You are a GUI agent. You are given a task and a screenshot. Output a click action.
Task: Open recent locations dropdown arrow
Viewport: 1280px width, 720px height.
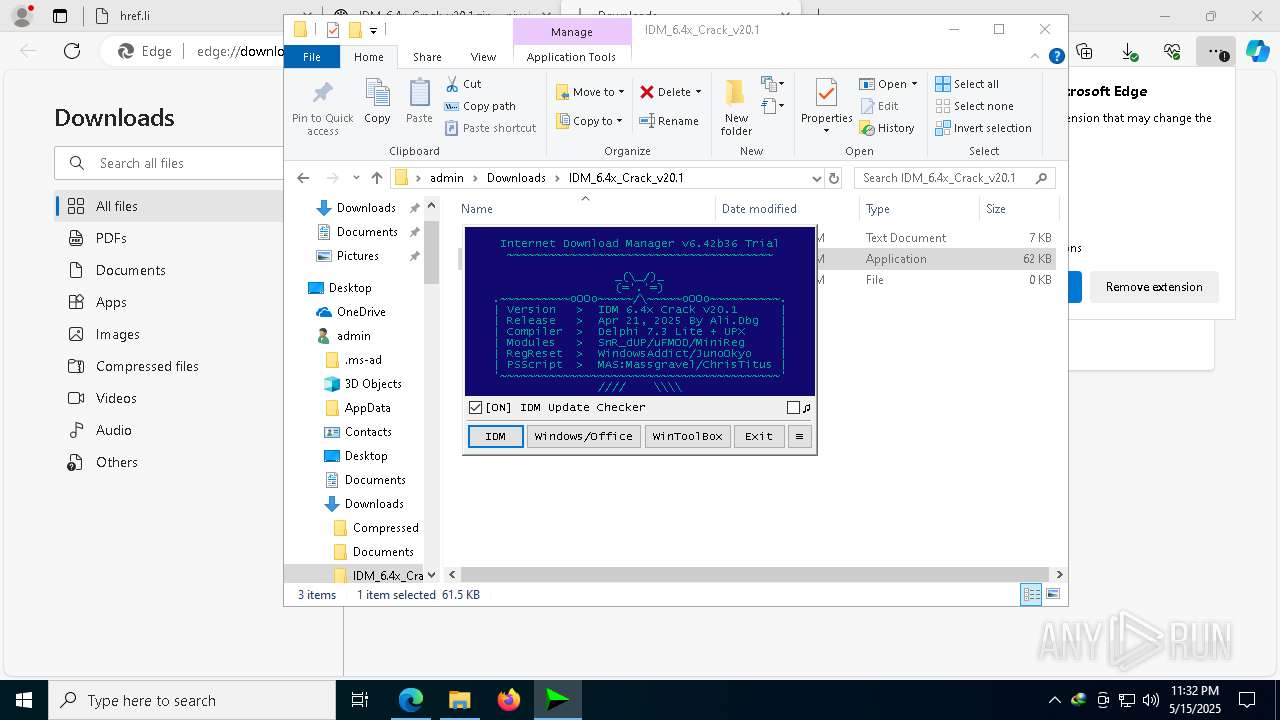tap(356, 178)
